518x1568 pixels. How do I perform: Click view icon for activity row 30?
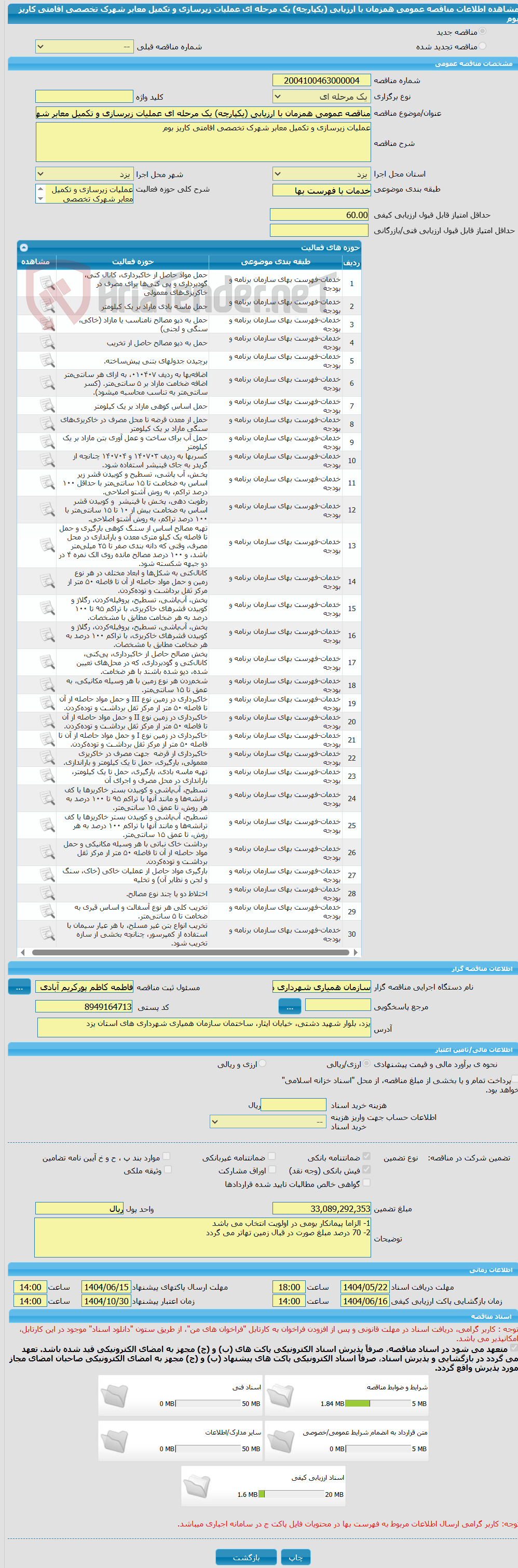click(47, 934)
